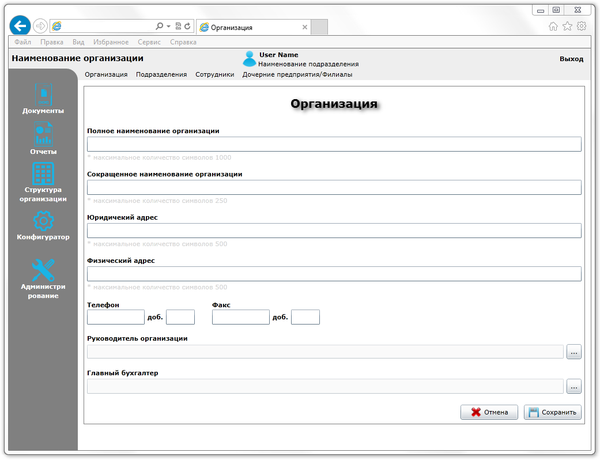Viewport: 600px width, 460px height.
Task: Minimize the browser window
Action: pos(541,10)
